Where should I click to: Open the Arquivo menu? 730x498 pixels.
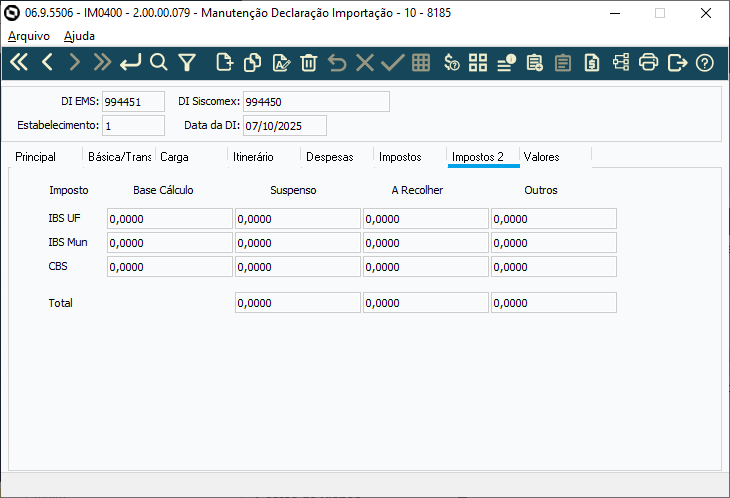[28, 35]
